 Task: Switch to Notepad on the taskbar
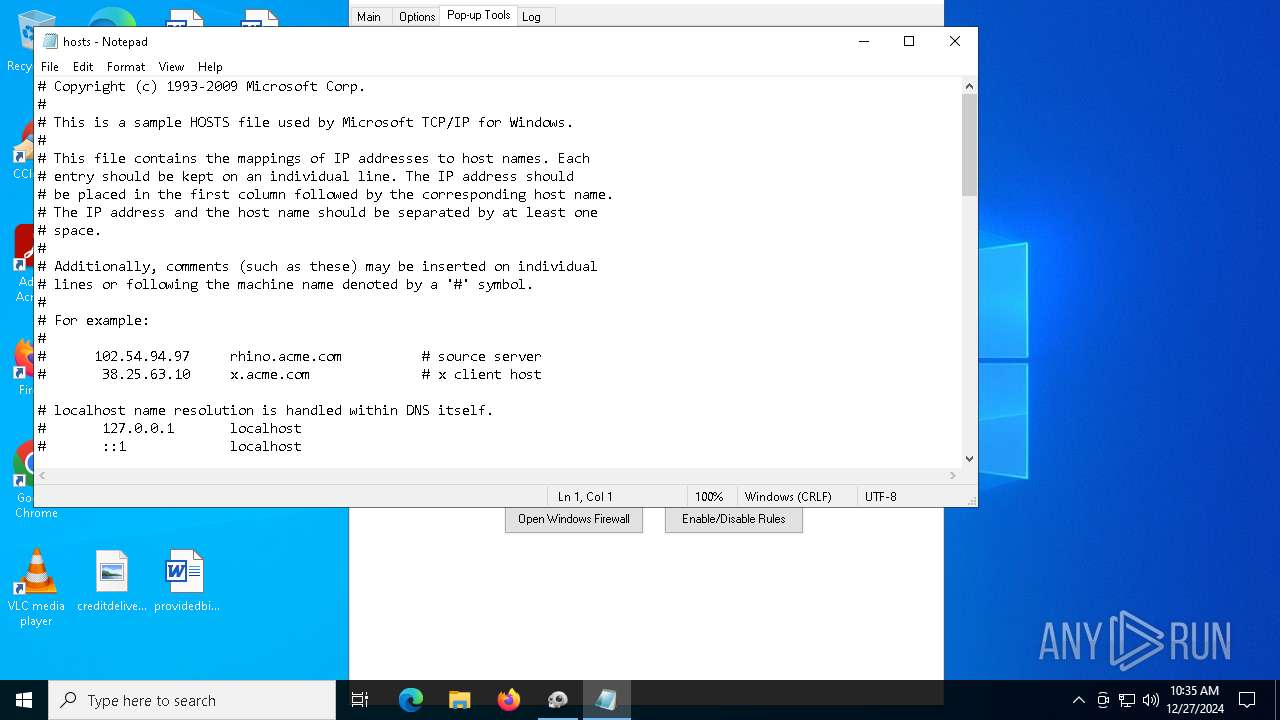pyautogui.click(x=606, y=700)
